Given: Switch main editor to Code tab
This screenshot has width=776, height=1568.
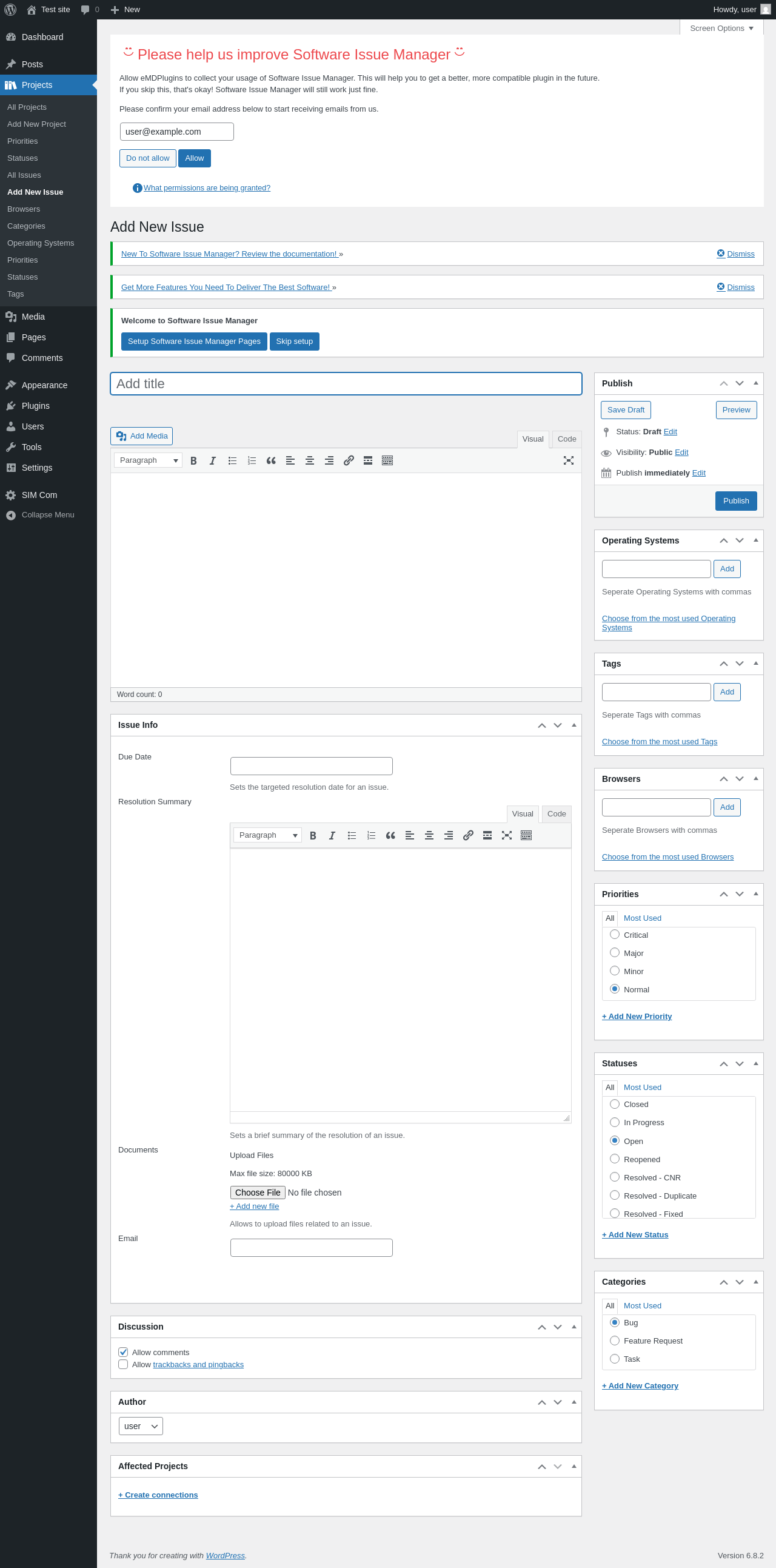Looking at the screenshot, I should tap(567, 440).
